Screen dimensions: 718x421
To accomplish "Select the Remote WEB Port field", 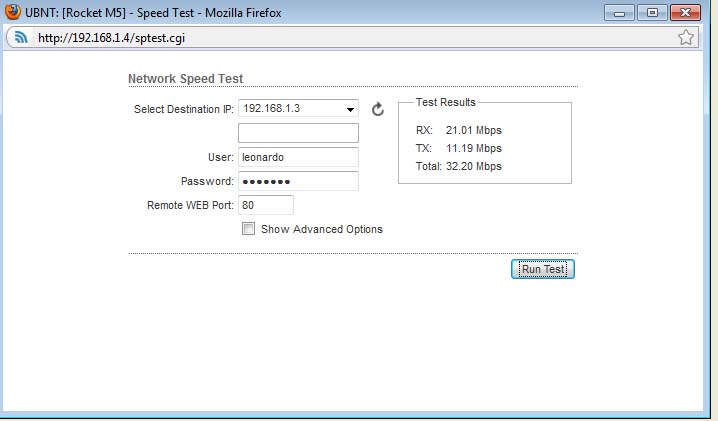I will point(266,205).
